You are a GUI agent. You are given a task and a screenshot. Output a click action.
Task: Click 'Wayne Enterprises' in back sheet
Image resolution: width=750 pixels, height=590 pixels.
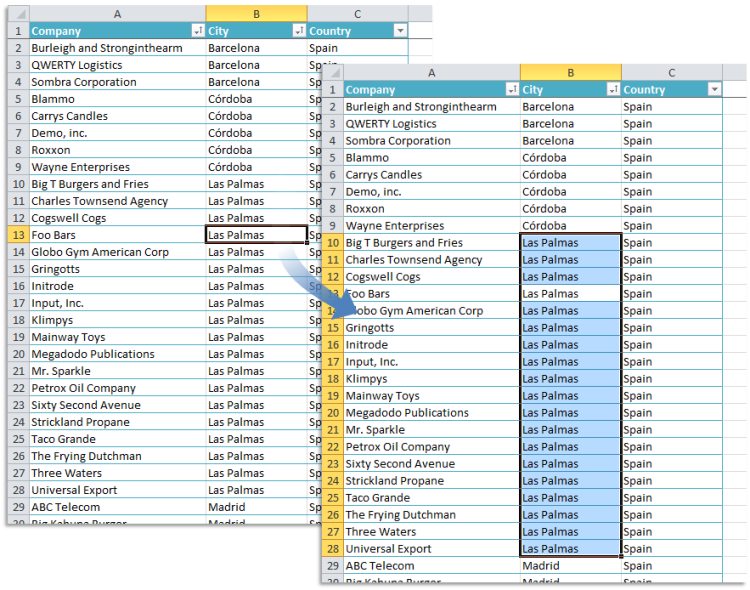point(117,167)
